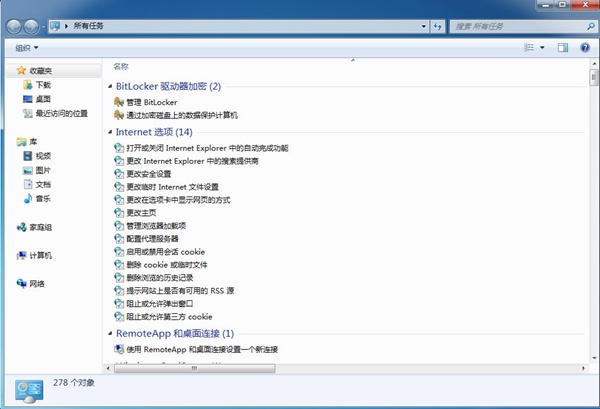Click the refresh button beside address bar
Image resolution: width=600 pixels, height=409 pixels.
point(437,26)
